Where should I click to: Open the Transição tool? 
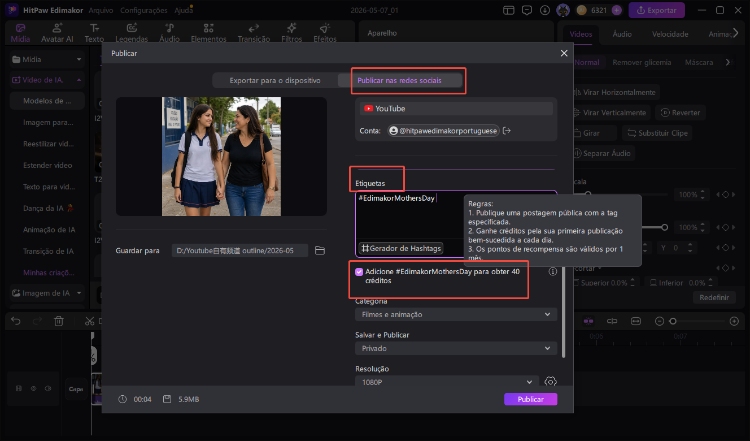(x=254, y=33)
